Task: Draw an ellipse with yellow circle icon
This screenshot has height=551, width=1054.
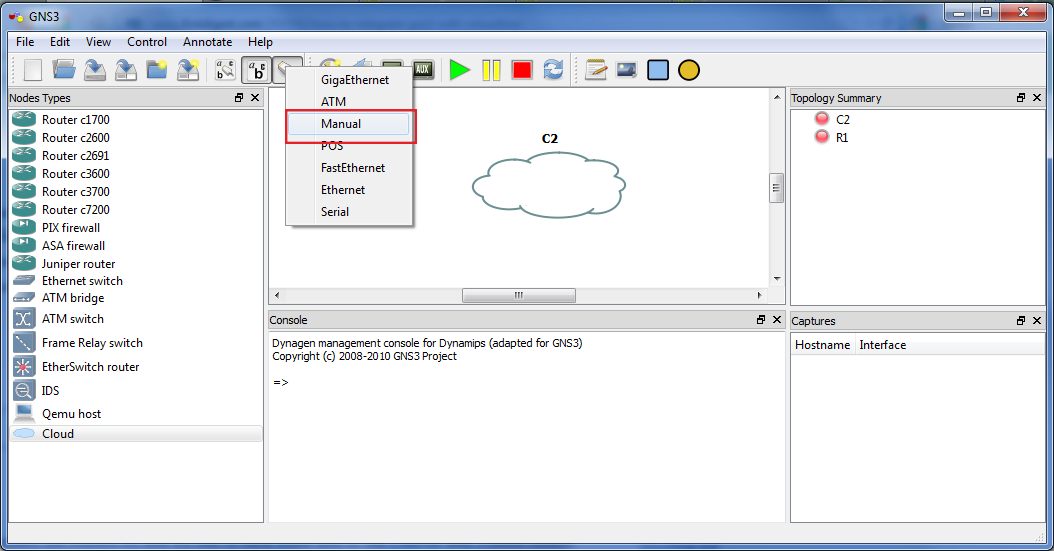Action: [689, 70]
